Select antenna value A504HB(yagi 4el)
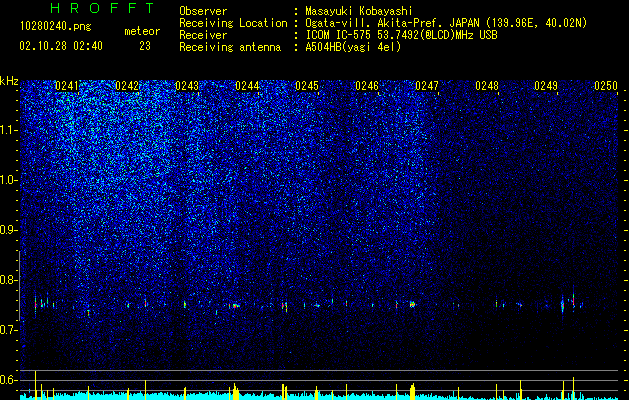 (x=353, y=47)
